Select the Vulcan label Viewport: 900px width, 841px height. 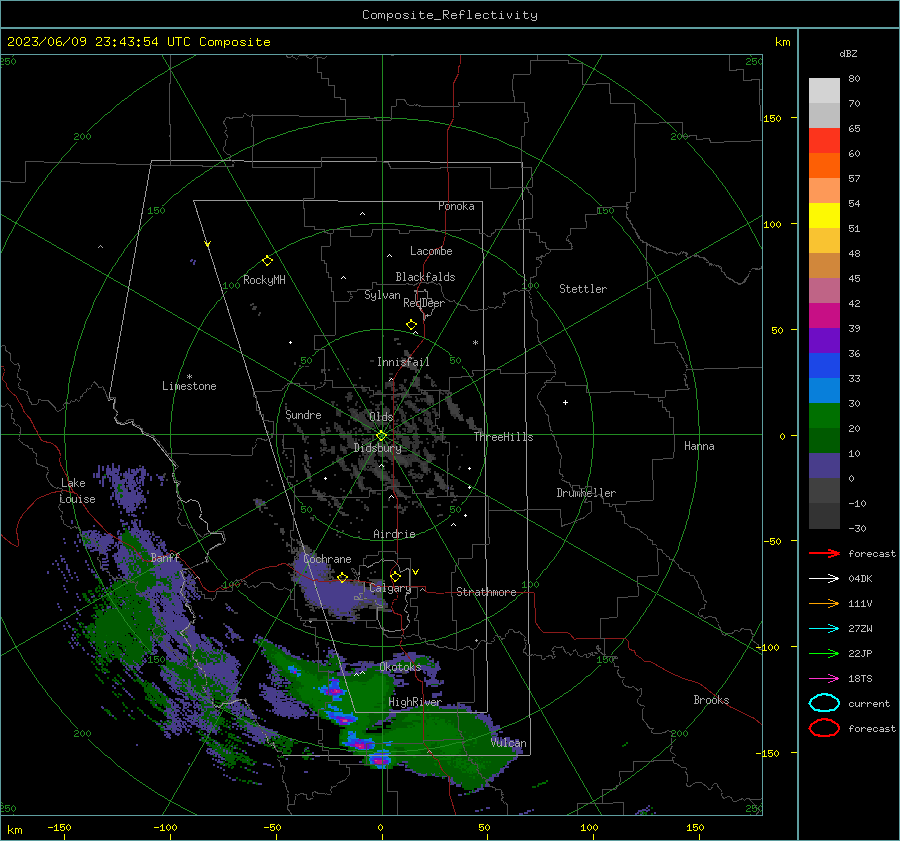pos(509,743)
